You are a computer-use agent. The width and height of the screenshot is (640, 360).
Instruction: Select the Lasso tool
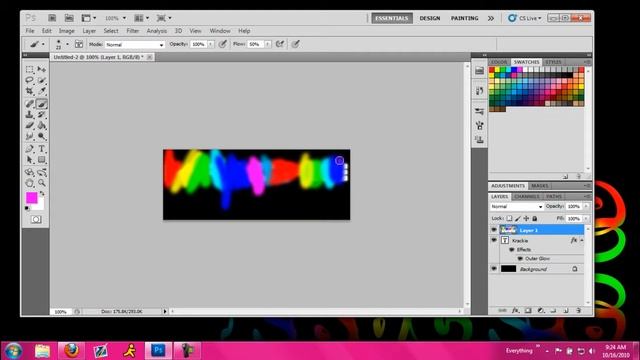pyautogui.click(x=29, y=80)
